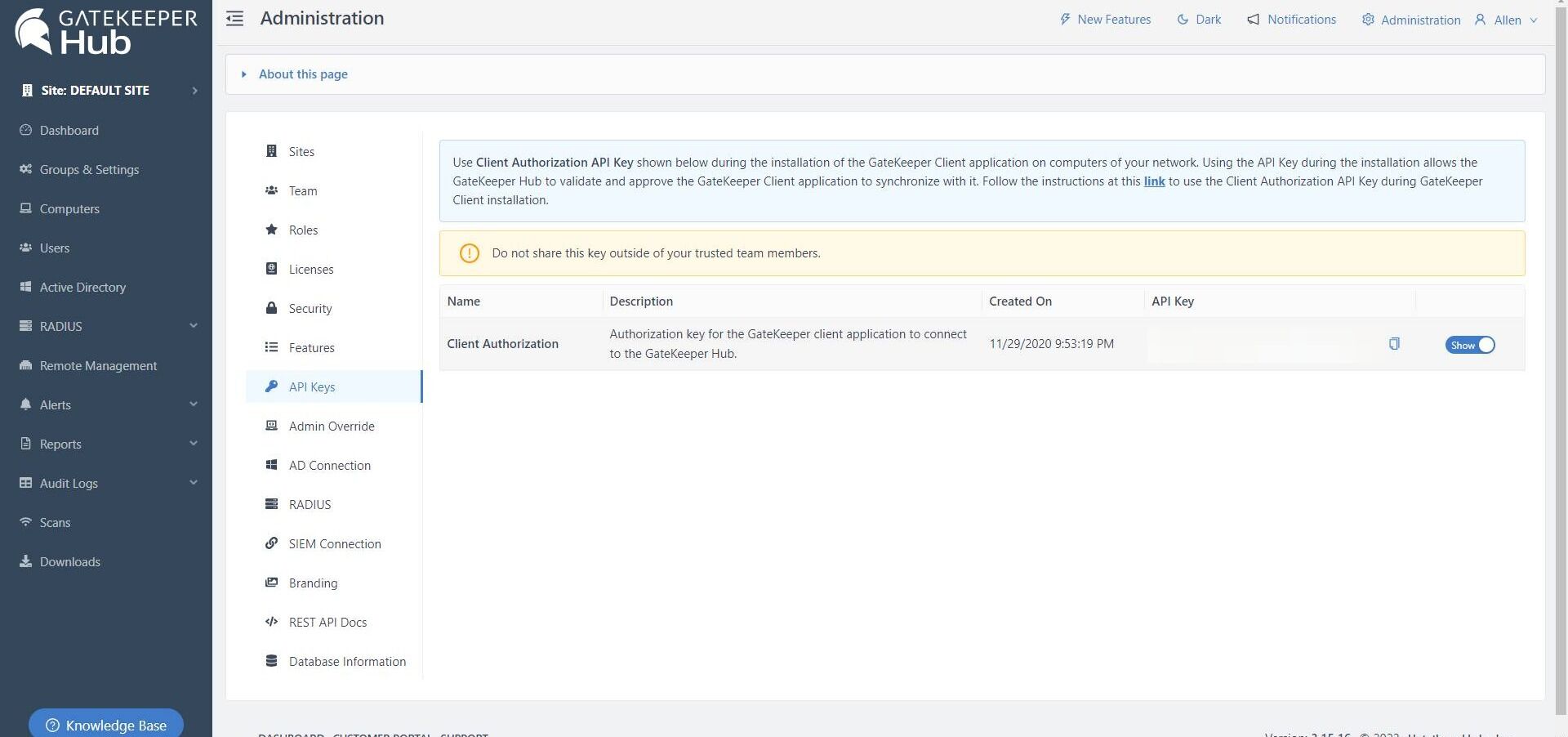
Task: Open the Remote Management section
Action: pyautogui.click(x=97, y=365)
